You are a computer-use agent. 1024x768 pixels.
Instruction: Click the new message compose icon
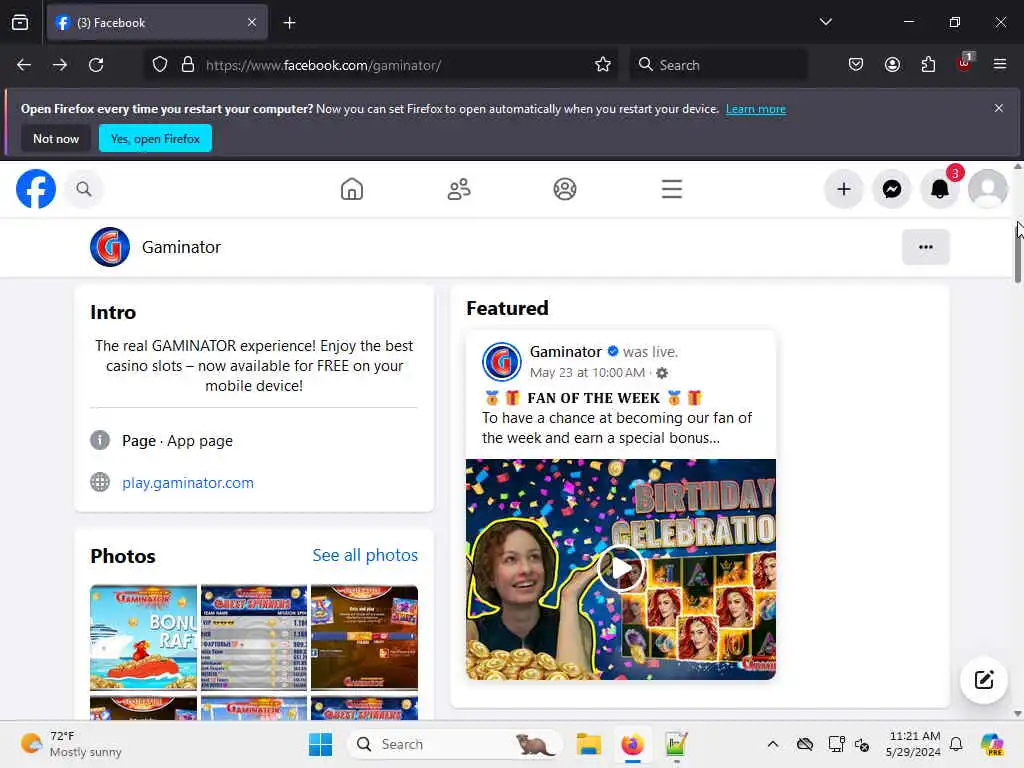click(x=984, y=680)
